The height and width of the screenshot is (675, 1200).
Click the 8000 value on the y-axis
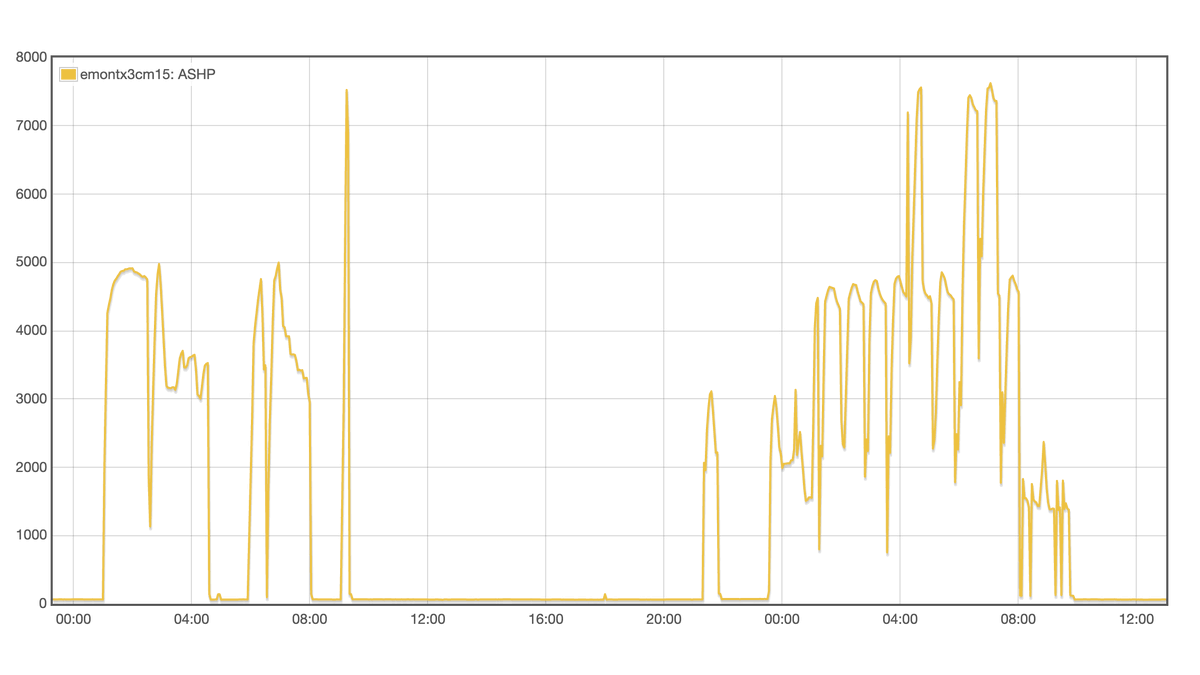[x=30, y=56]
